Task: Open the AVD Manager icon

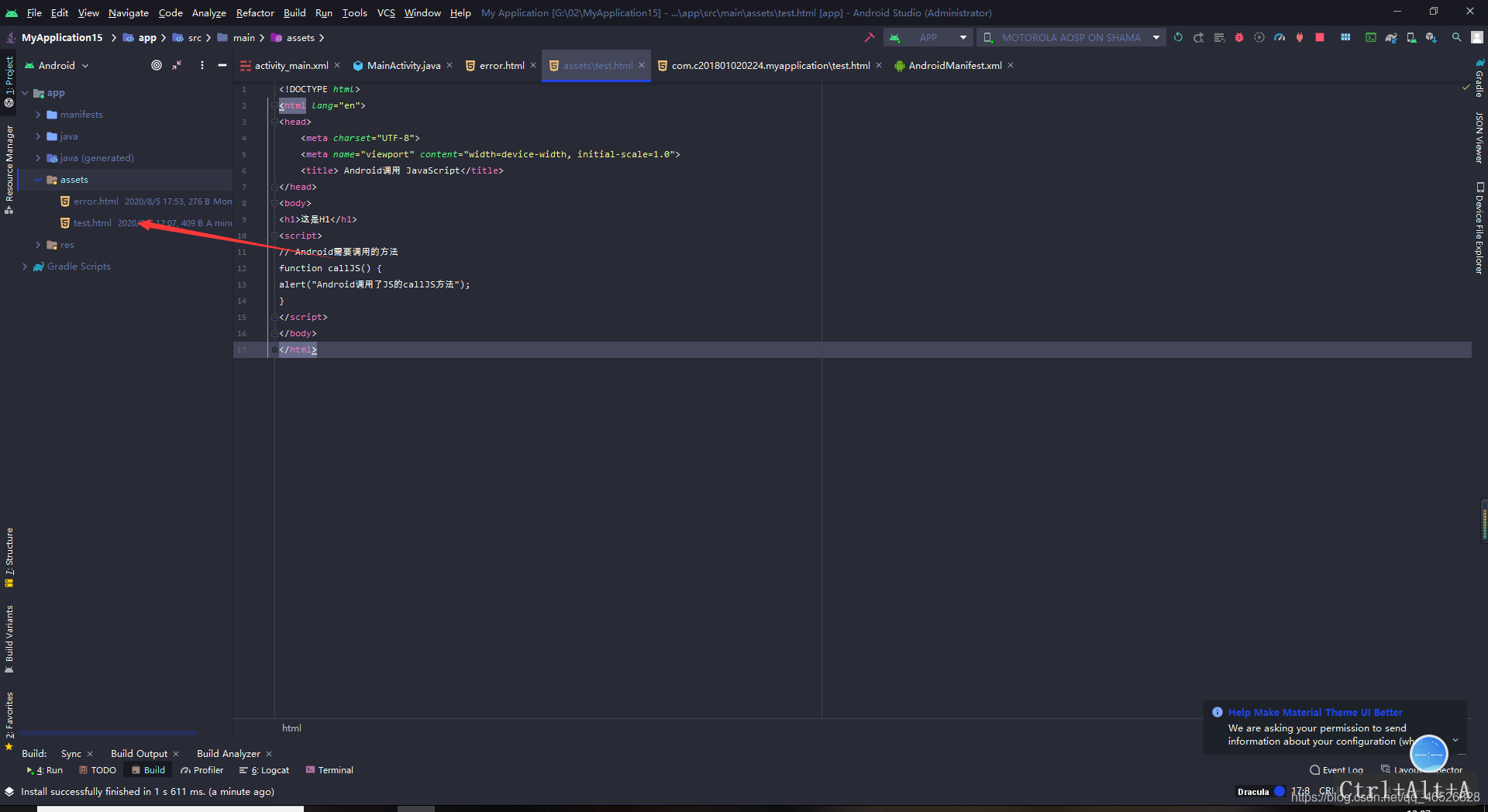Action: click(1411, 37)
